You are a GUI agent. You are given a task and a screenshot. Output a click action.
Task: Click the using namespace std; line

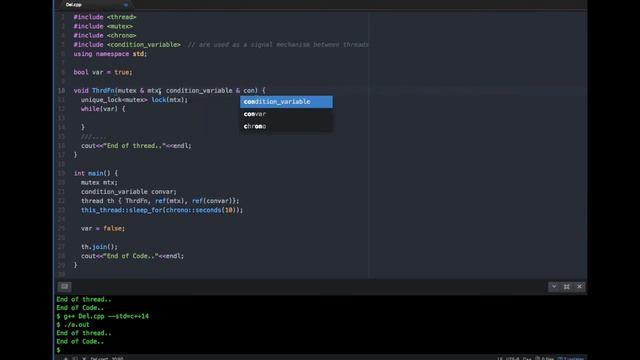coord(110,54)
